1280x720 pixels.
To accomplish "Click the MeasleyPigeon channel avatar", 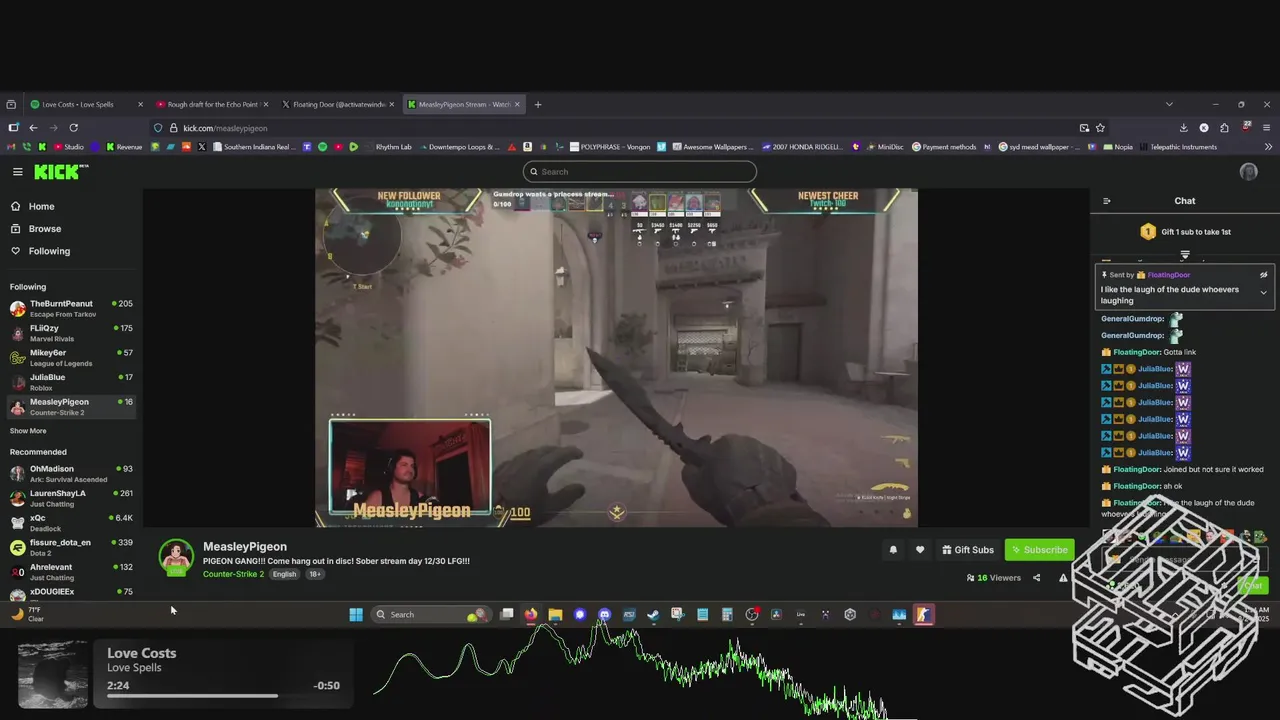I will 176,558.
